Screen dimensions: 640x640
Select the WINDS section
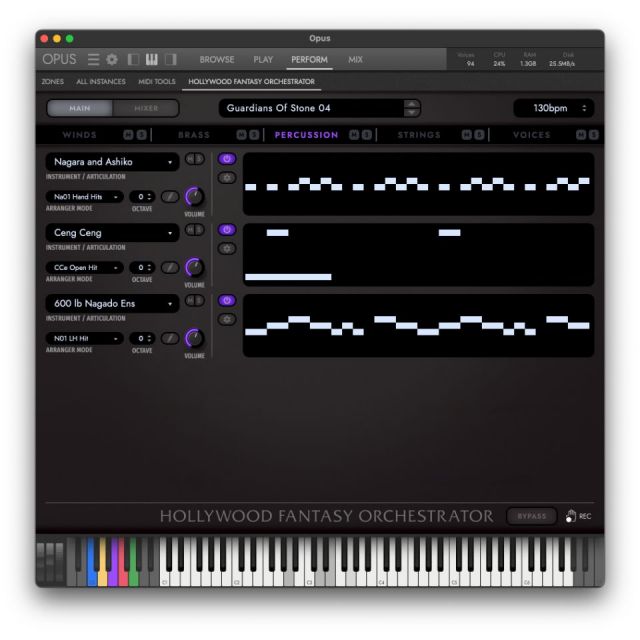coord(80,135)
